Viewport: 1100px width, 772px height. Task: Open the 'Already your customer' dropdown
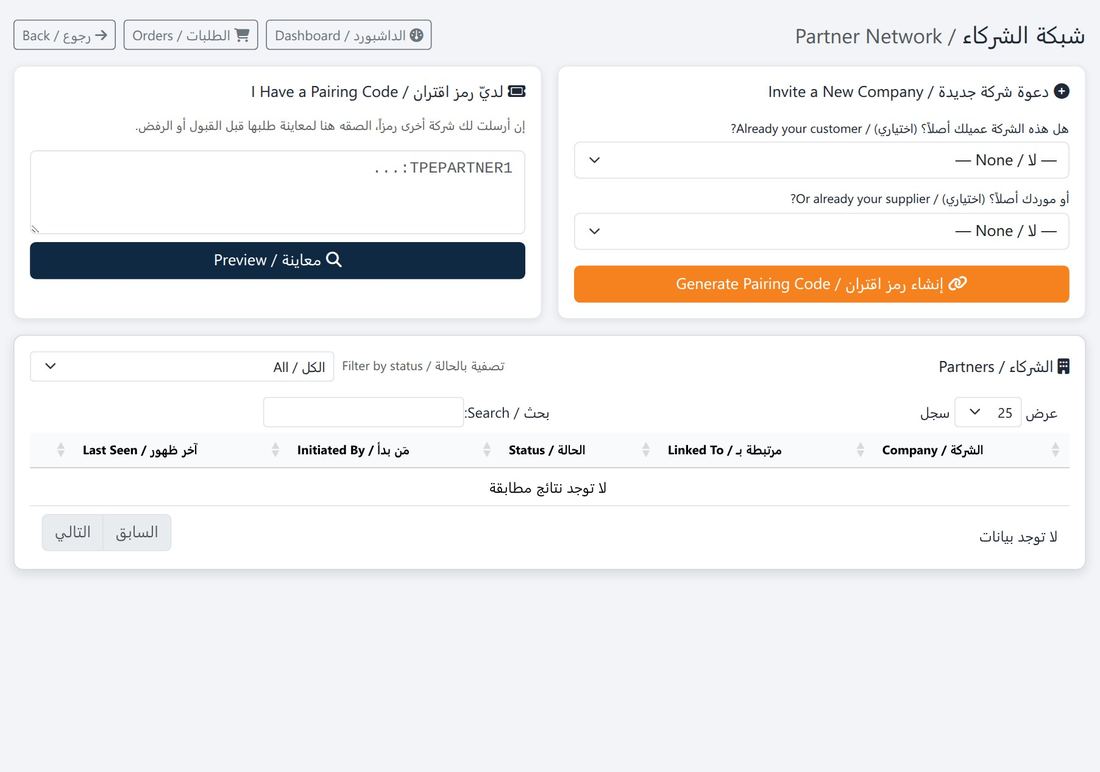pos(821,160)
